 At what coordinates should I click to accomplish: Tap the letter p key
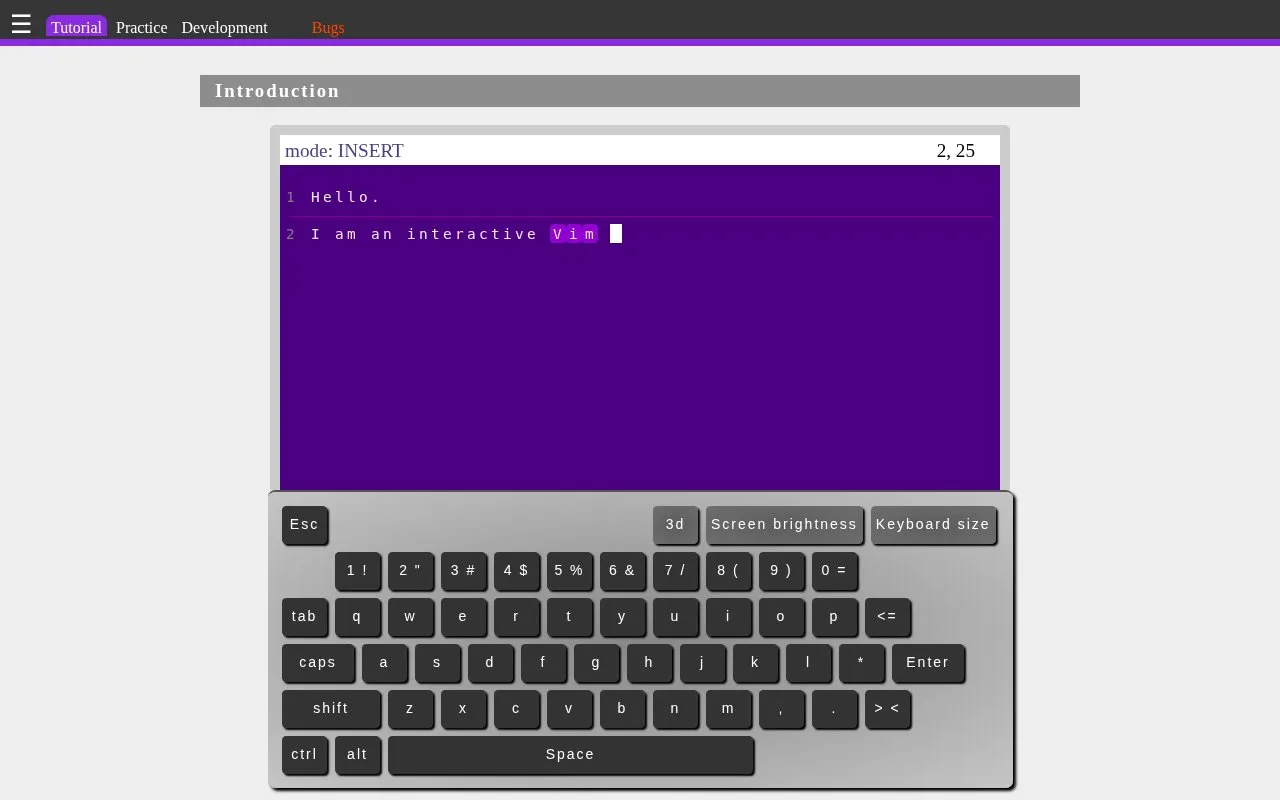click(x=834, y=617)
